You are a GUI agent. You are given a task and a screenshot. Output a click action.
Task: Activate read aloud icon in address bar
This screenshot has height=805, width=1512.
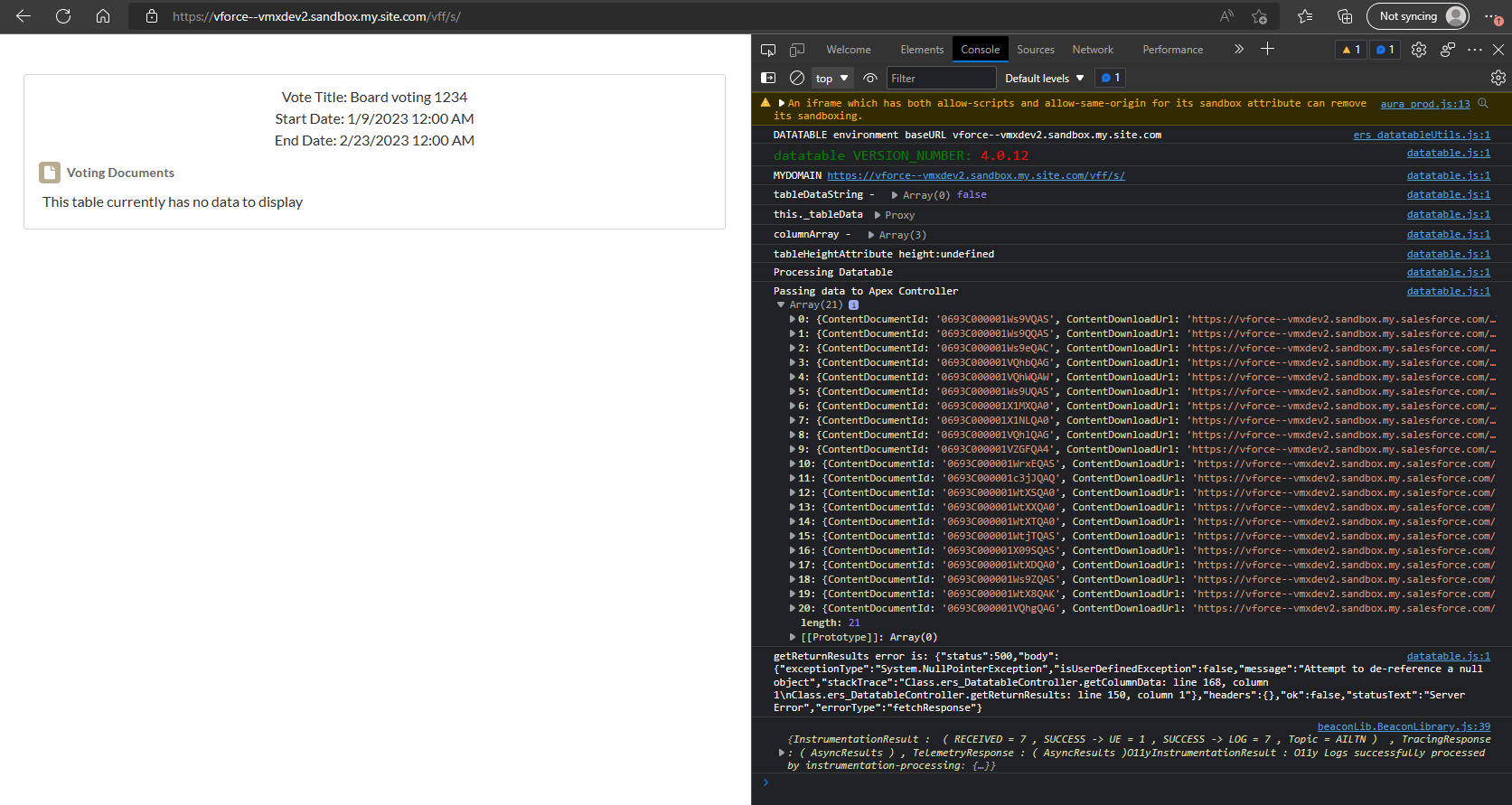(x=1226, y=16)
